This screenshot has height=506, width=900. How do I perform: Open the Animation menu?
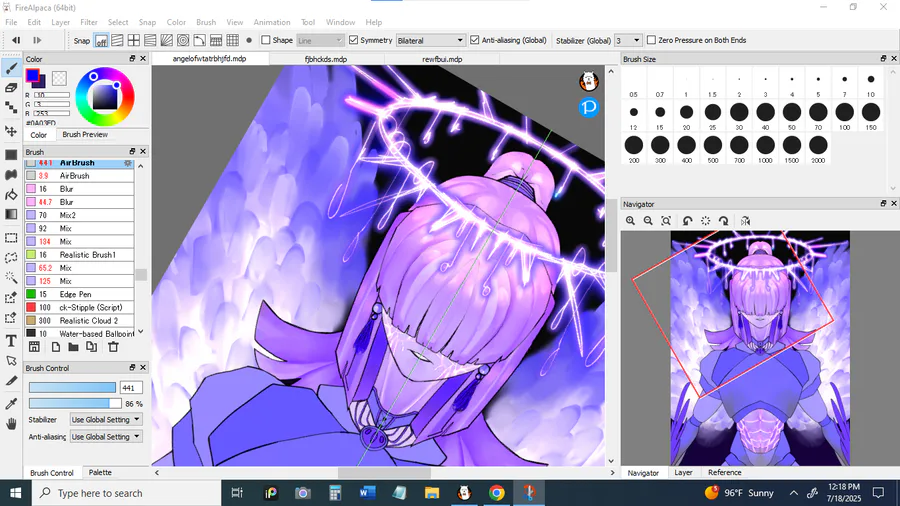coord(271,22)
